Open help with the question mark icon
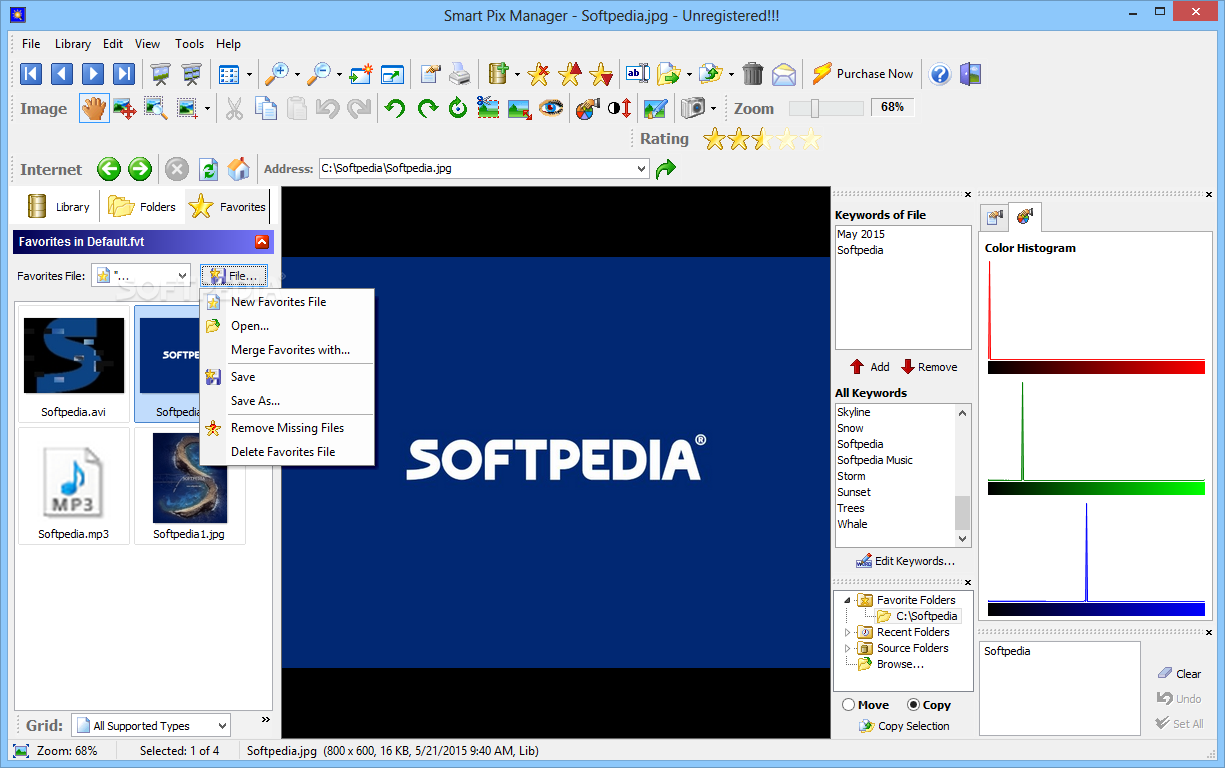 (x=940, y=74)
